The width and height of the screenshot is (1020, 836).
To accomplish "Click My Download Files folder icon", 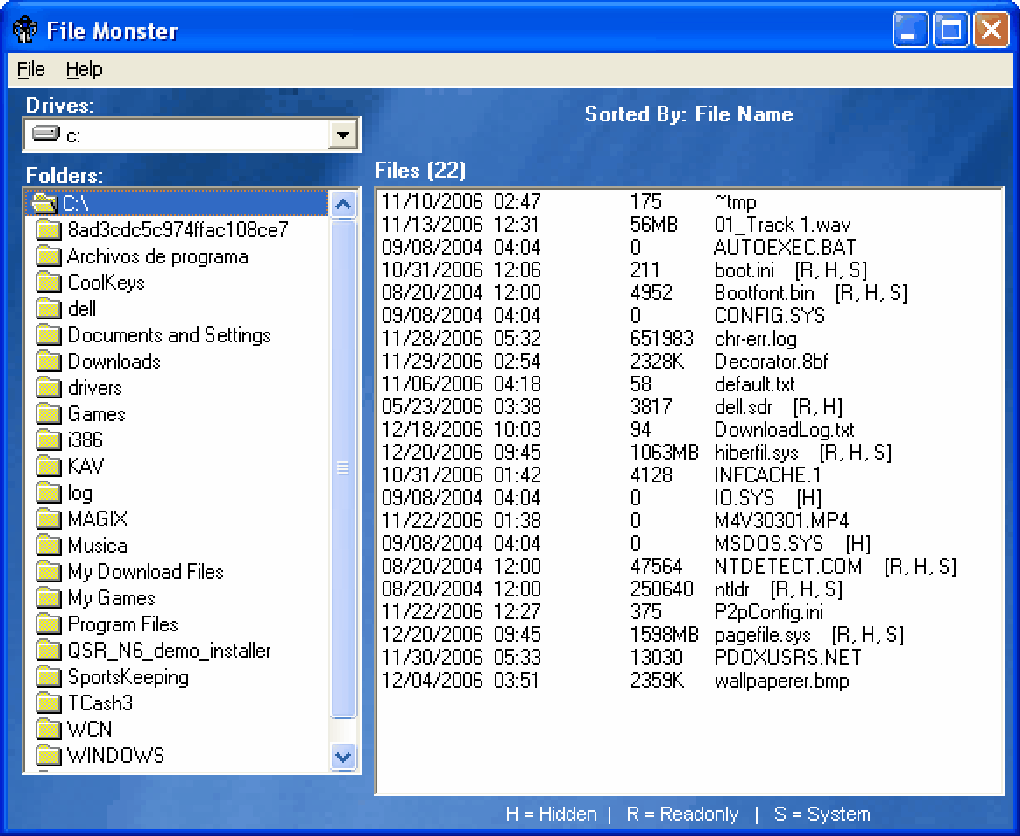I will [x=48, y=571].
